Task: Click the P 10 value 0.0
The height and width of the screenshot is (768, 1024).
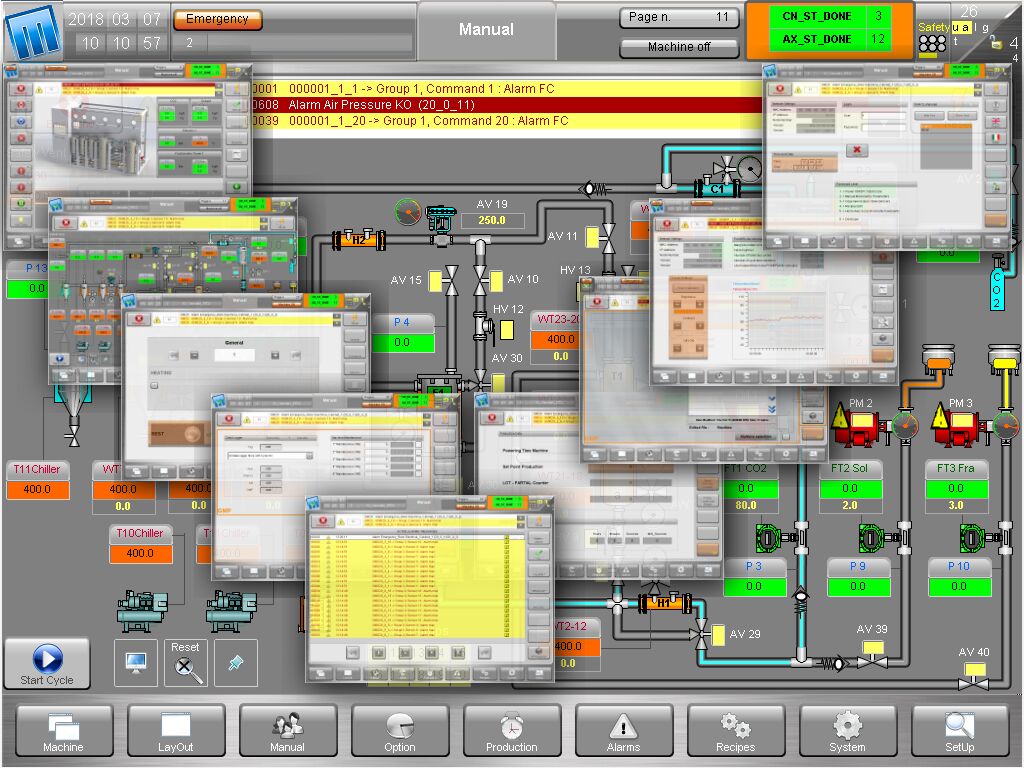Action: point(959,586)
